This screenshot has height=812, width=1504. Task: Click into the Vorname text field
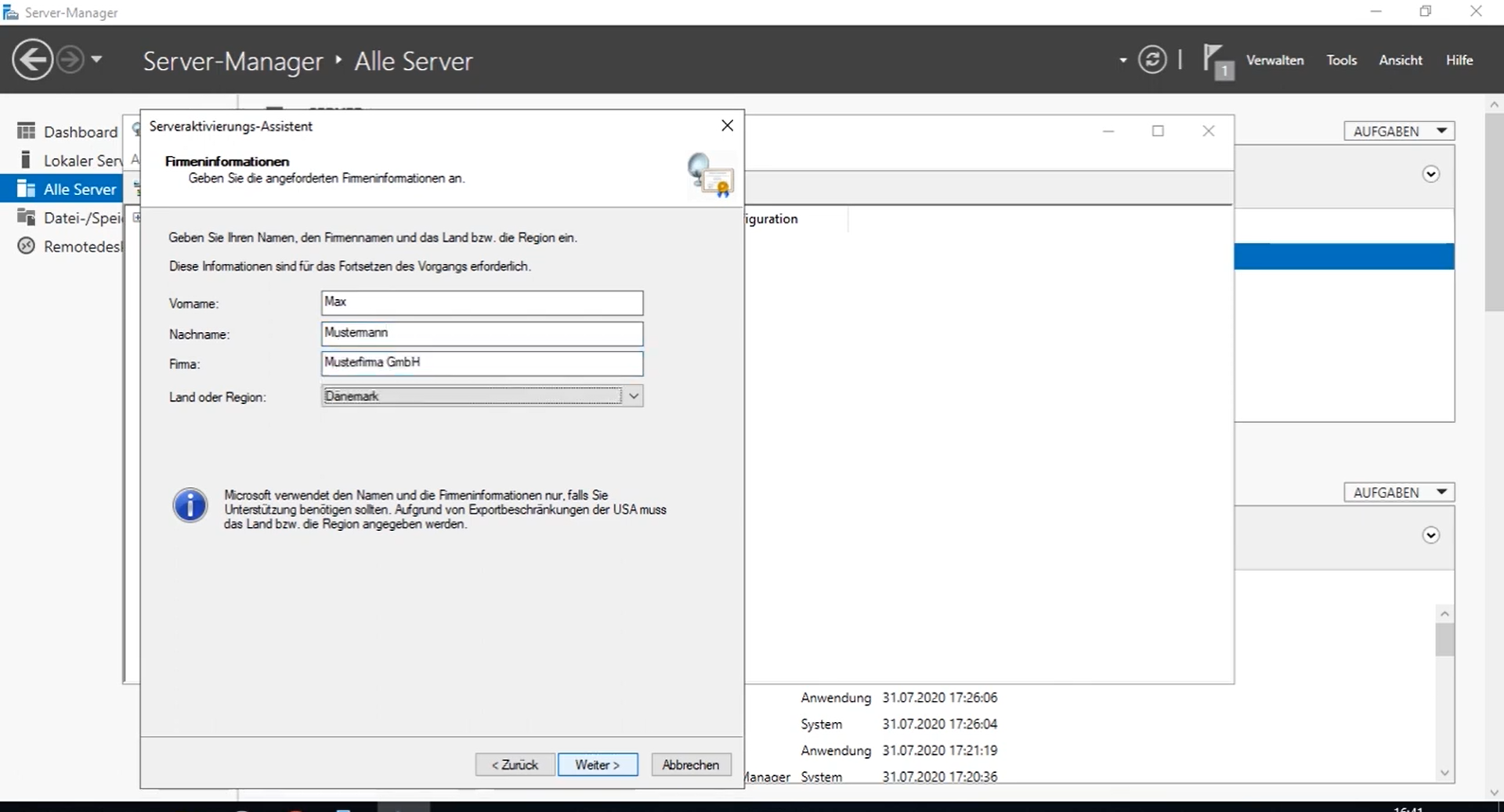(x=482, y=303)
